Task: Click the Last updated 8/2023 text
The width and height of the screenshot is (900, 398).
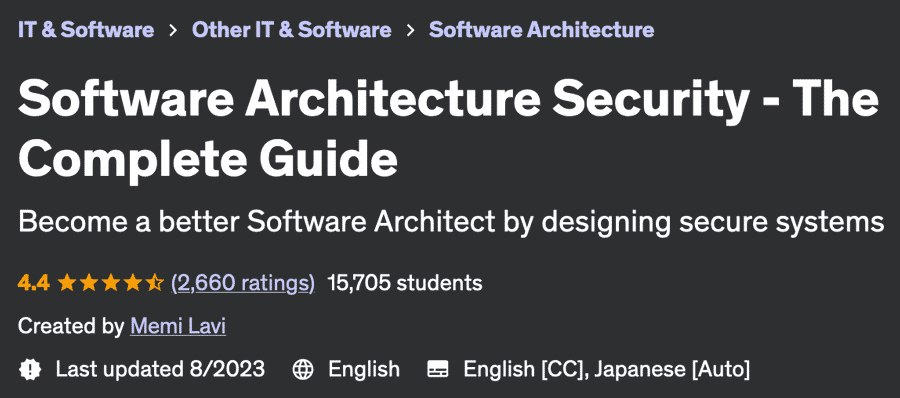Action: coord(160,369)
